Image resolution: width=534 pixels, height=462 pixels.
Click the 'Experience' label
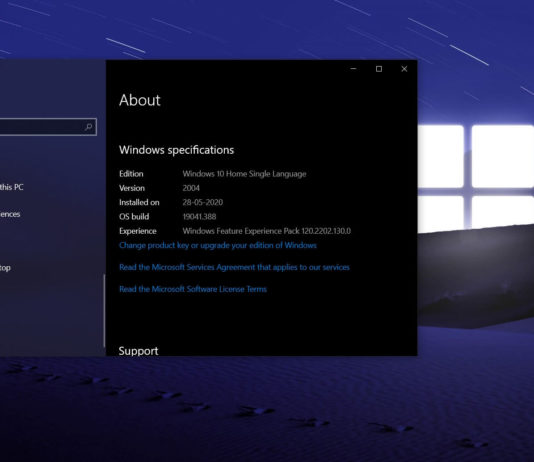138,231
